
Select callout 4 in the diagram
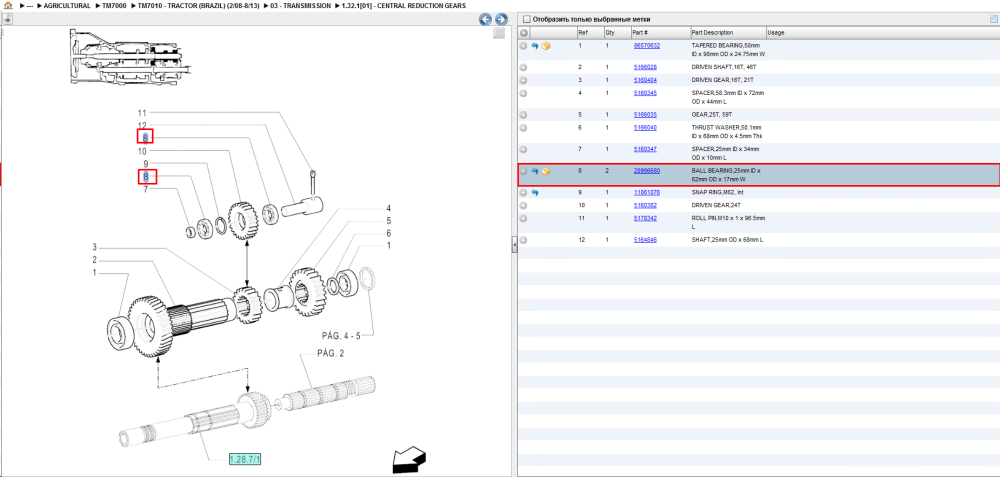(x=388, y=209)
